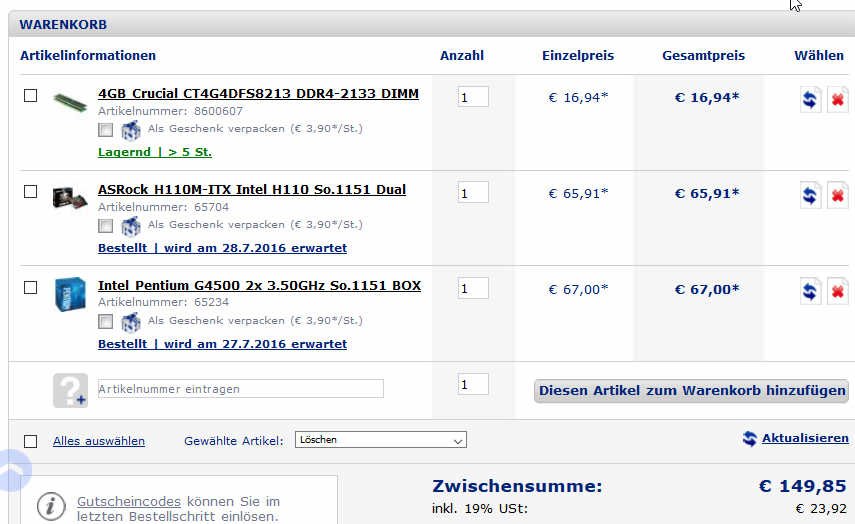Click quantity field for ASRock H110M-ITX
855x524 pixels.
473,192
